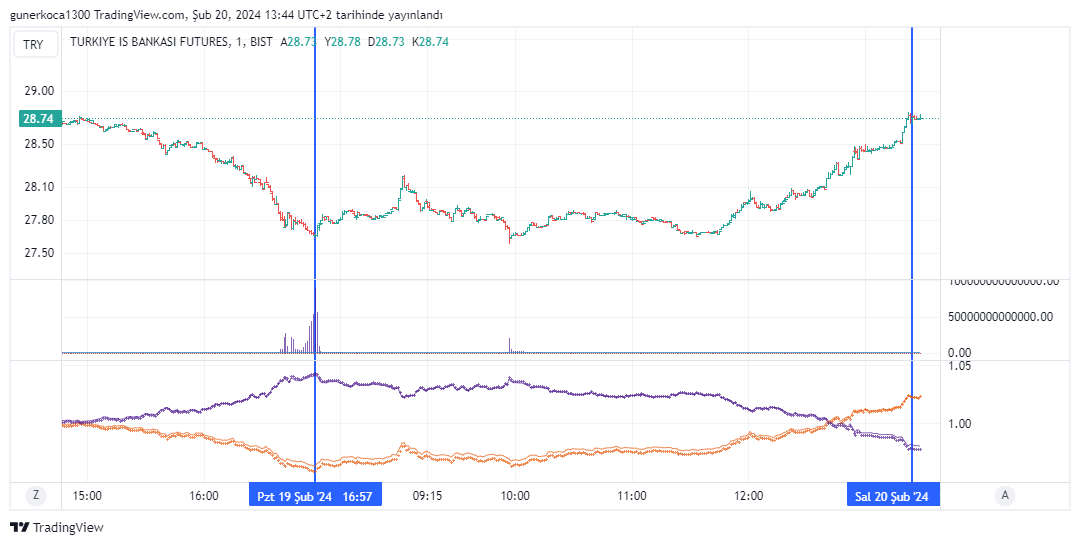Toggle the A auto-scale button
The image size is (1080, 545).
pos(1003,495)
